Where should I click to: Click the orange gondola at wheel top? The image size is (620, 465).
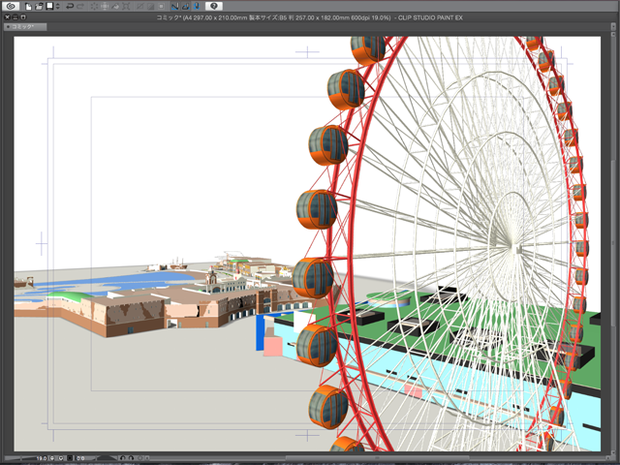tap(367, 50)
